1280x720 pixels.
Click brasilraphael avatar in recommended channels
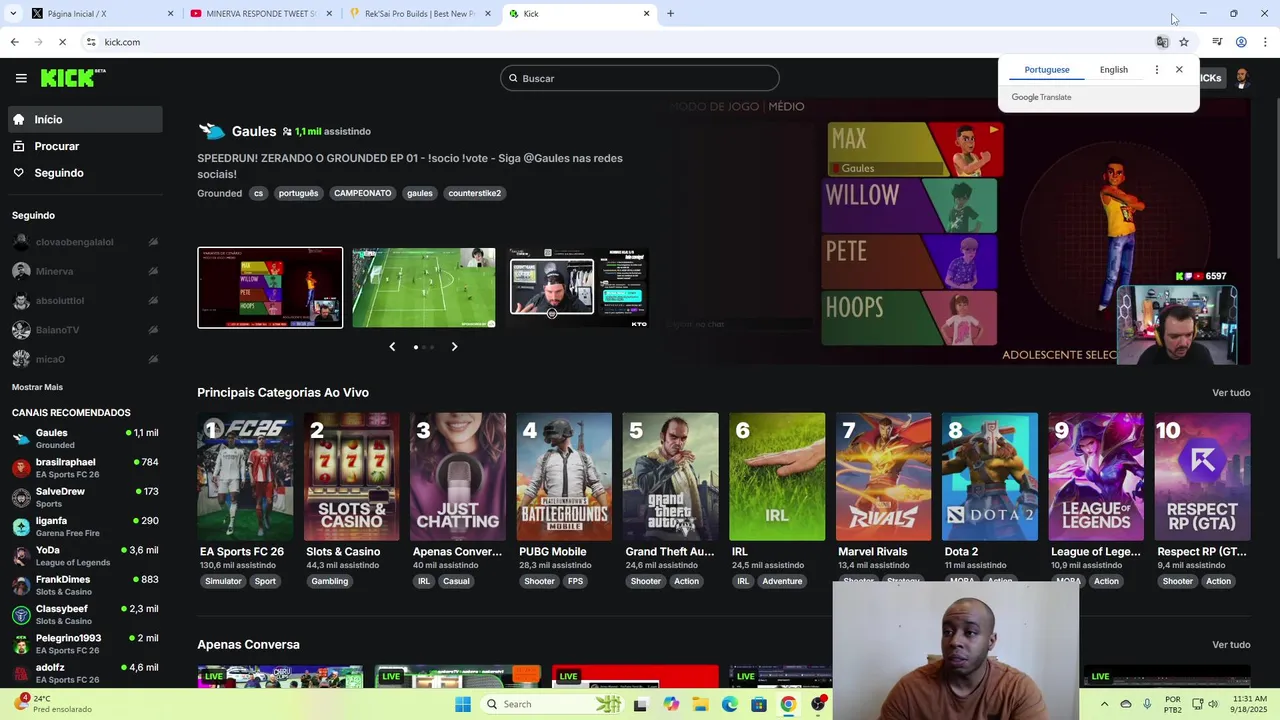[21, 469]
